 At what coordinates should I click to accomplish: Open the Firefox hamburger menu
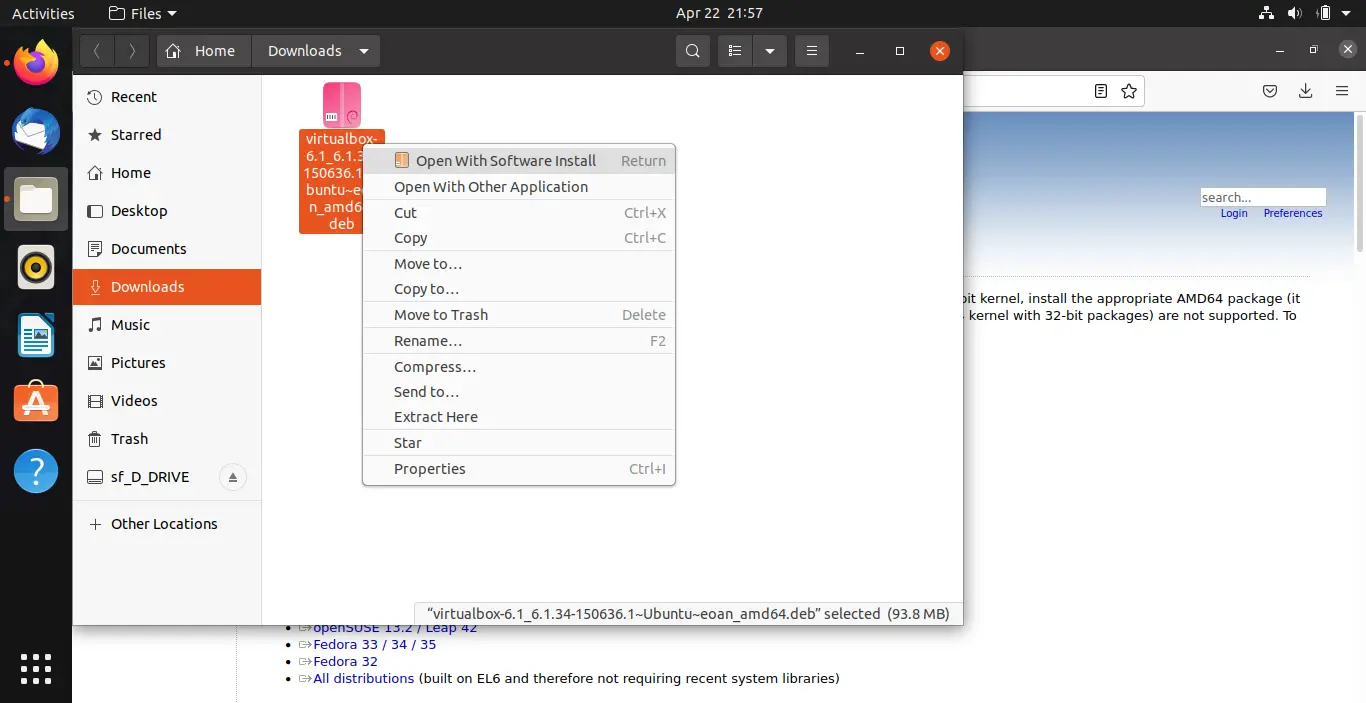click(1342, 91)
